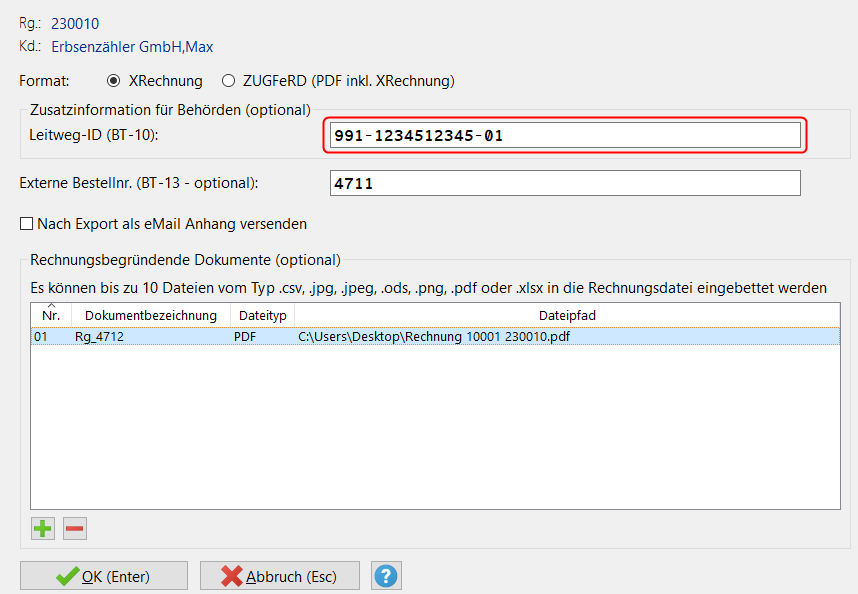
Task: Click into the Leitweg-ID (BT-10) field
Action: [565, 135]
